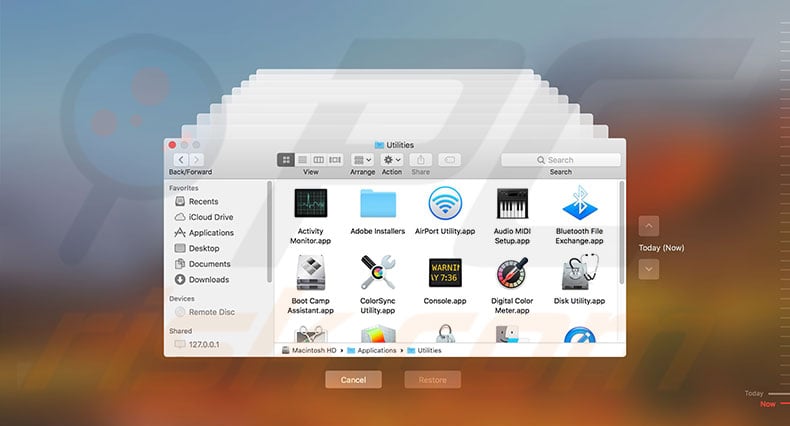790x426 pixels.
Task: Open the Action gear dropdown
Action: pyautogui.click(x=392, y=160)
